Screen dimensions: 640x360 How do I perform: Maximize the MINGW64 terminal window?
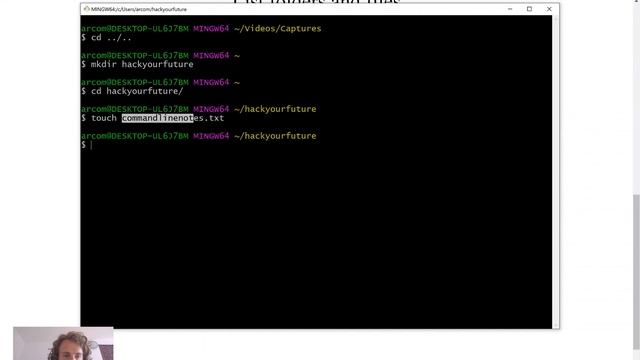(529, 9)
